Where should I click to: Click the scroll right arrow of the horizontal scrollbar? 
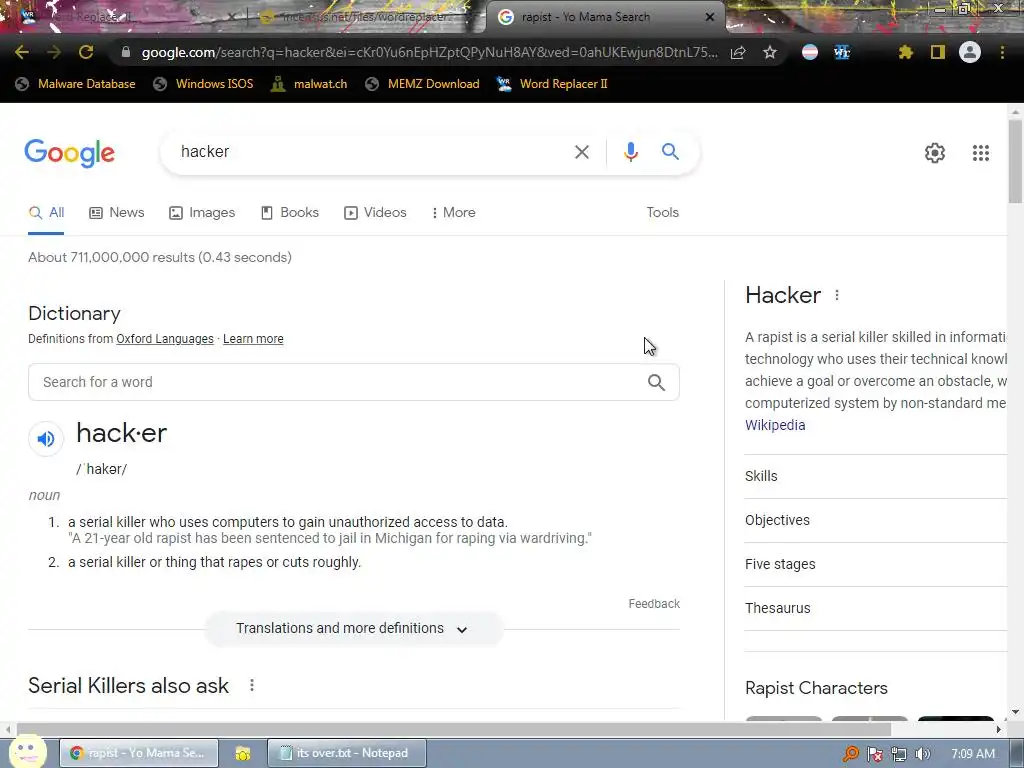(x=999, y=729)
